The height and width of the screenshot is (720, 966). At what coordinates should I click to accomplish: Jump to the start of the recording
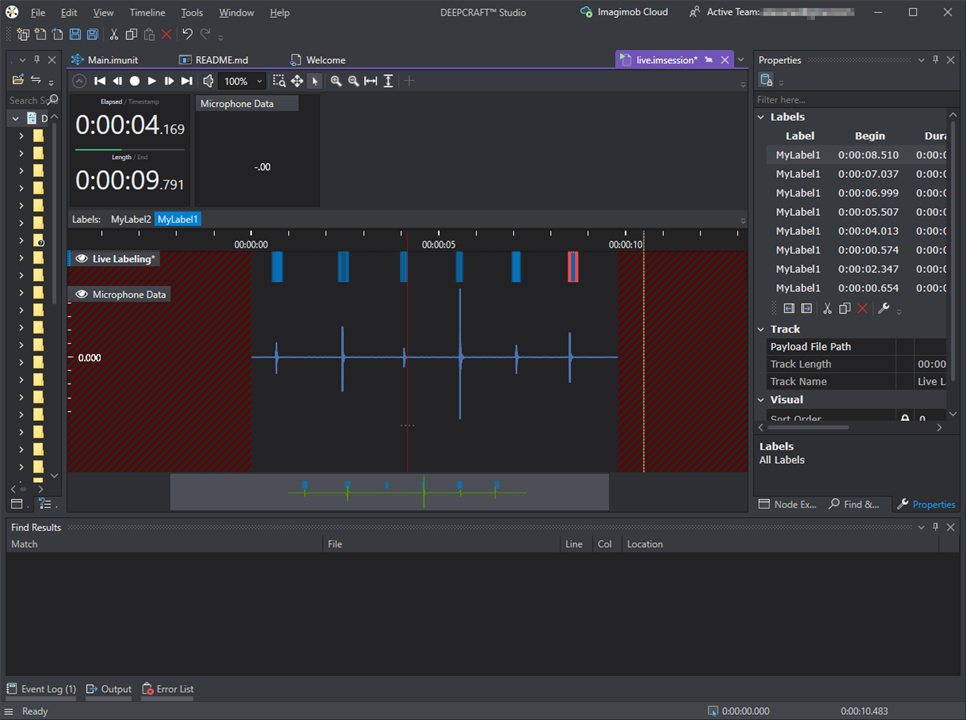click(100, 81)
